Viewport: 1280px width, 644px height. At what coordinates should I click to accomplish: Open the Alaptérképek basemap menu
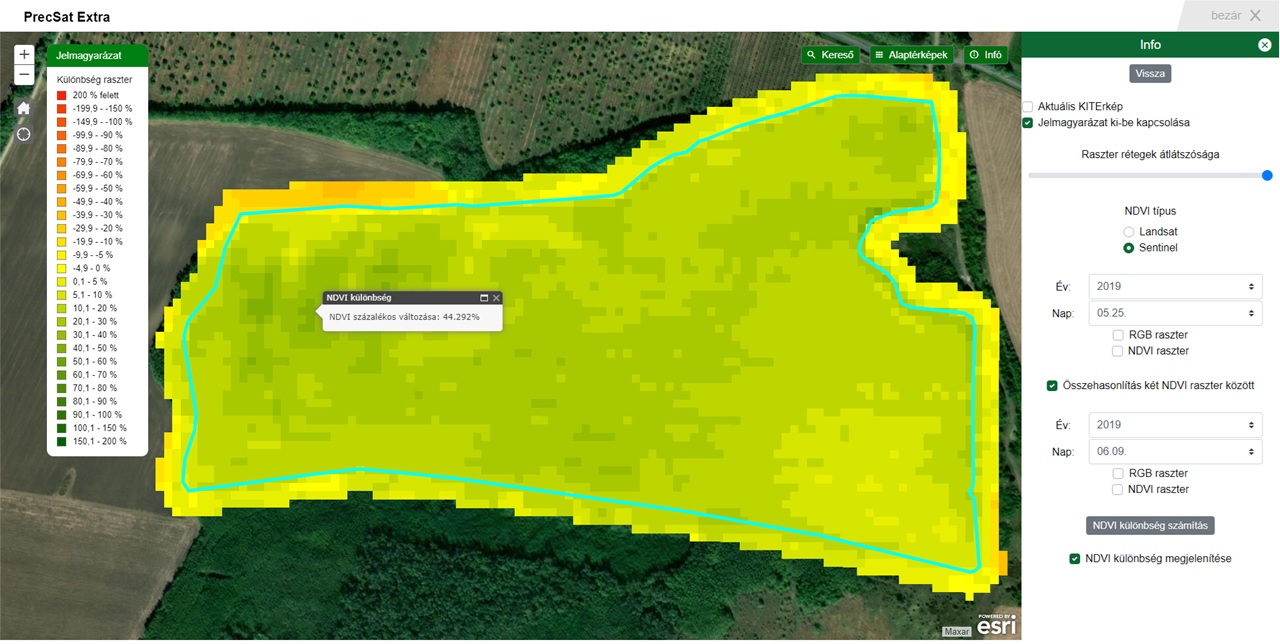pos(910,55)
